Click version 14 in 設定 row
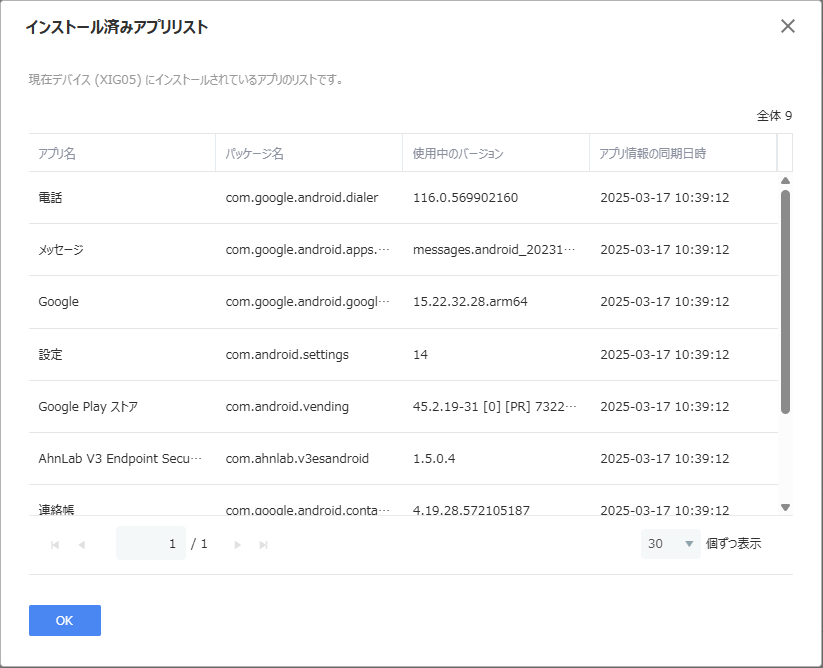Screen dimensions: 823x668 coord(420,355)
